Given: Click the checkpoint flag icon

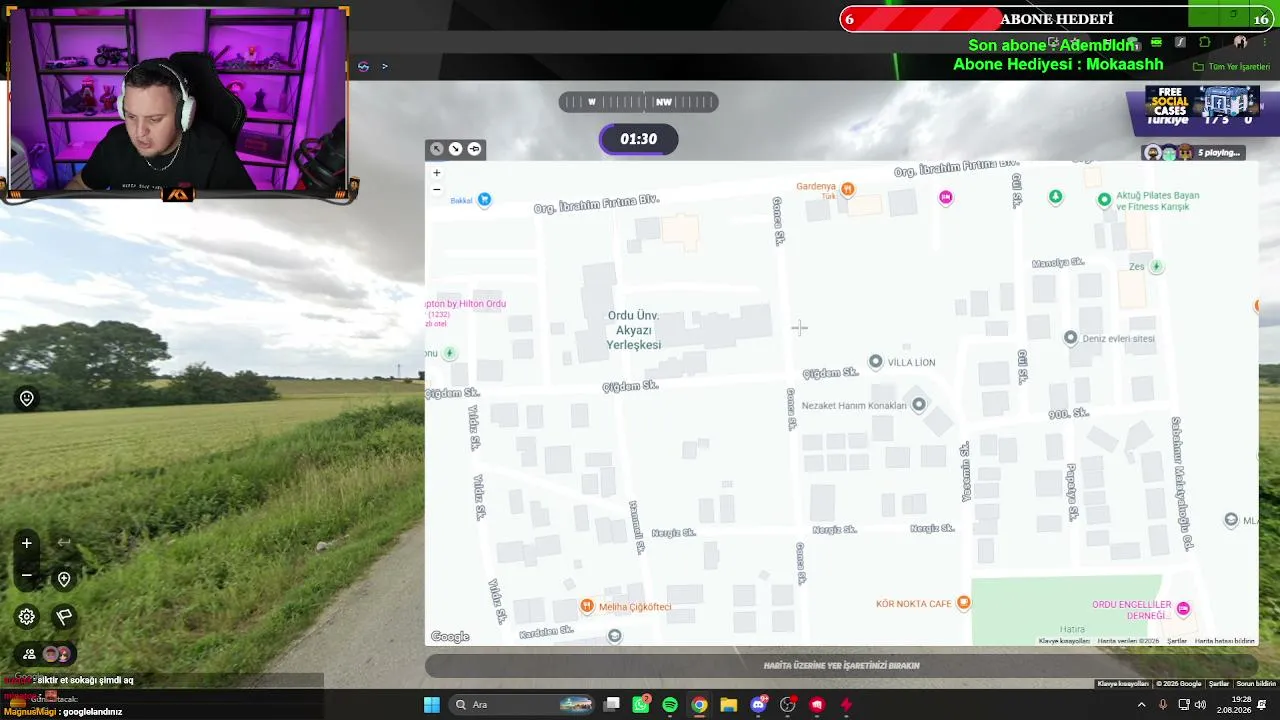Looking at the screenshot, I should tap(64, 617).
